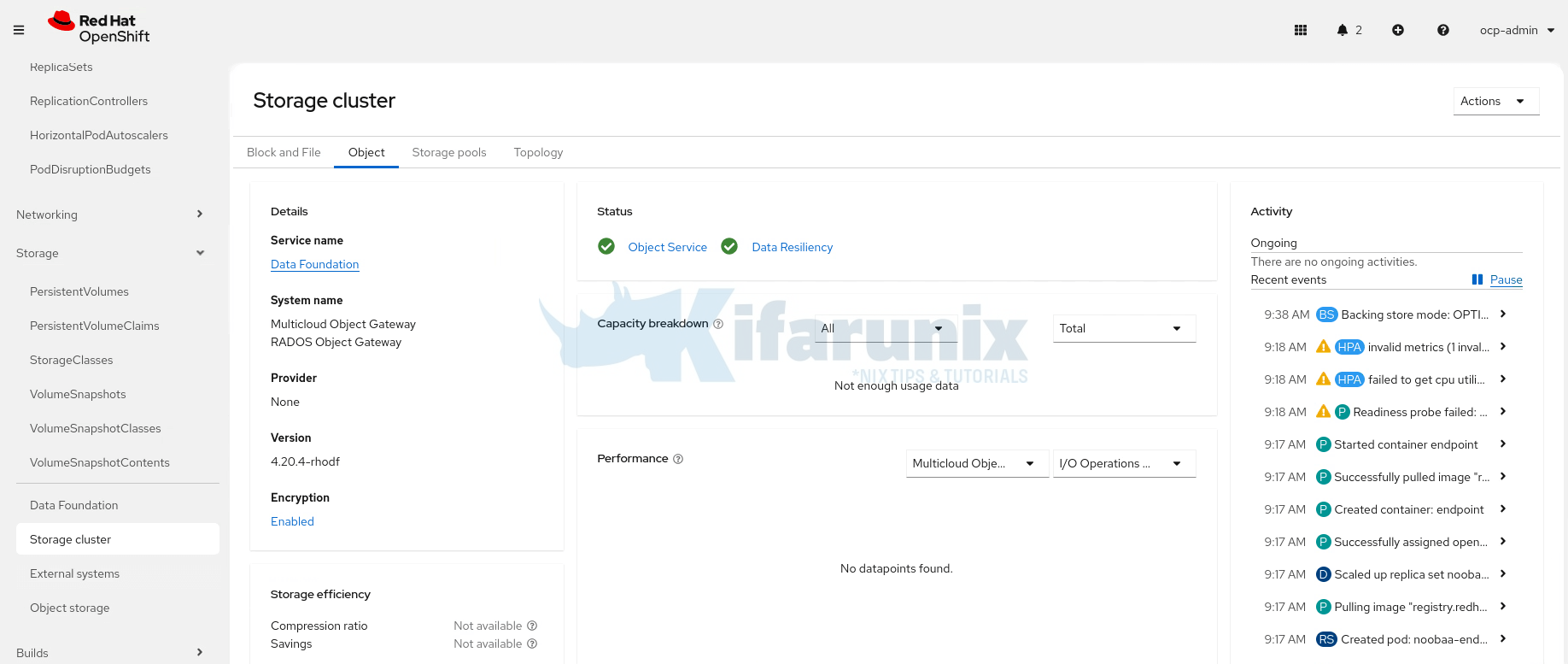
Task: Click the Red Hat OpenShift logo
Action: point(99,27)
